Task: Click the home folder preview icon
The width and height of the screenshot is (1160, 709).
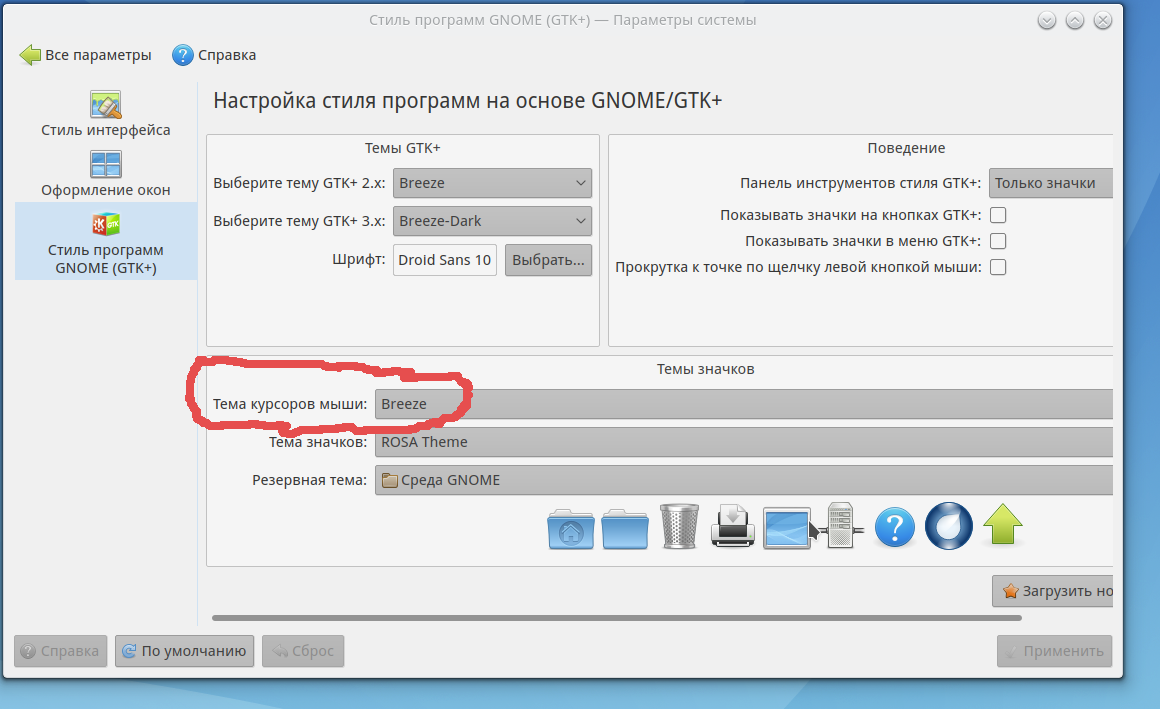Action: [x=570, y=528]
